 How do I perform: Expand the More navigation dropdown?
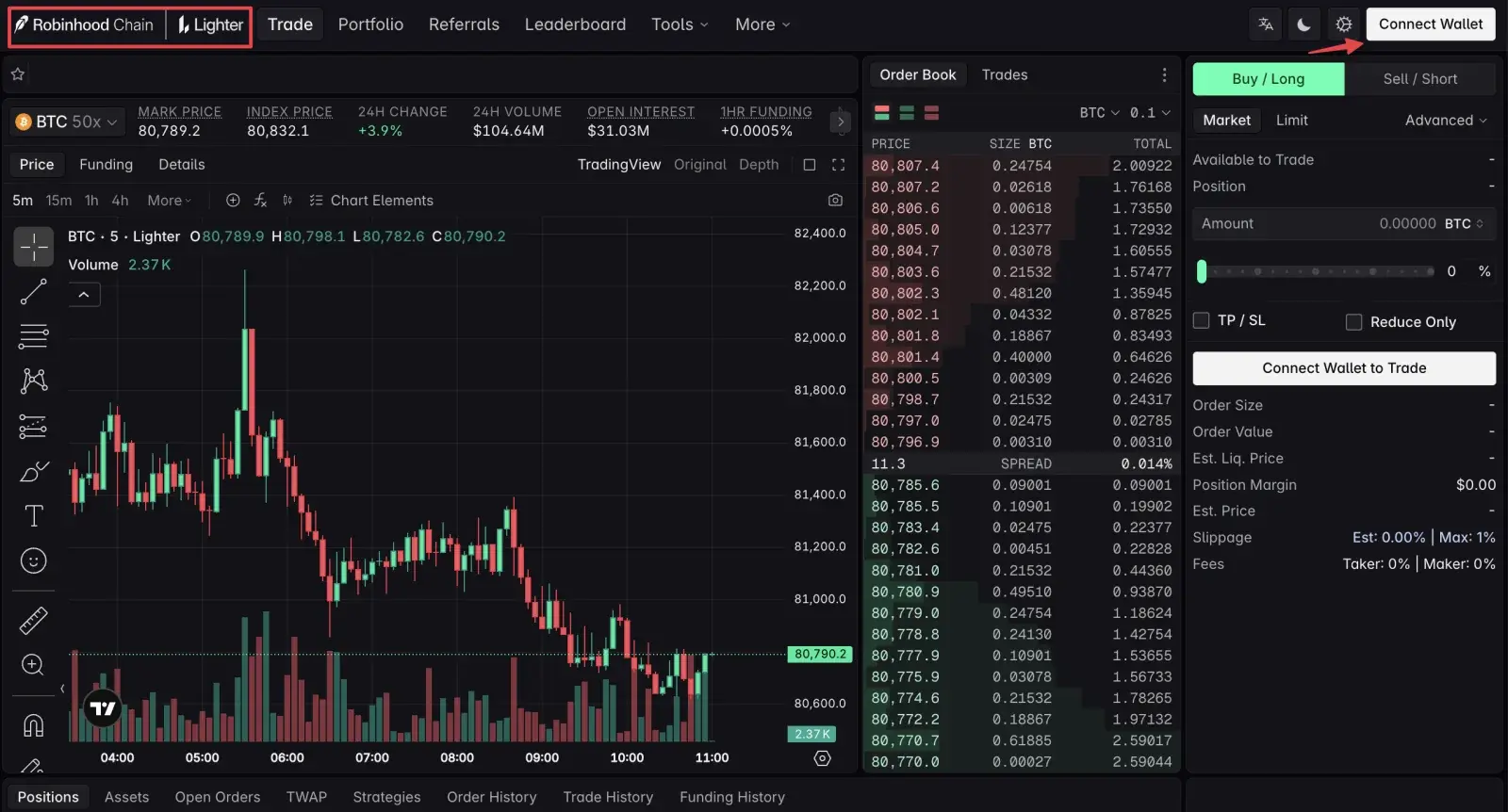(762, 24)
